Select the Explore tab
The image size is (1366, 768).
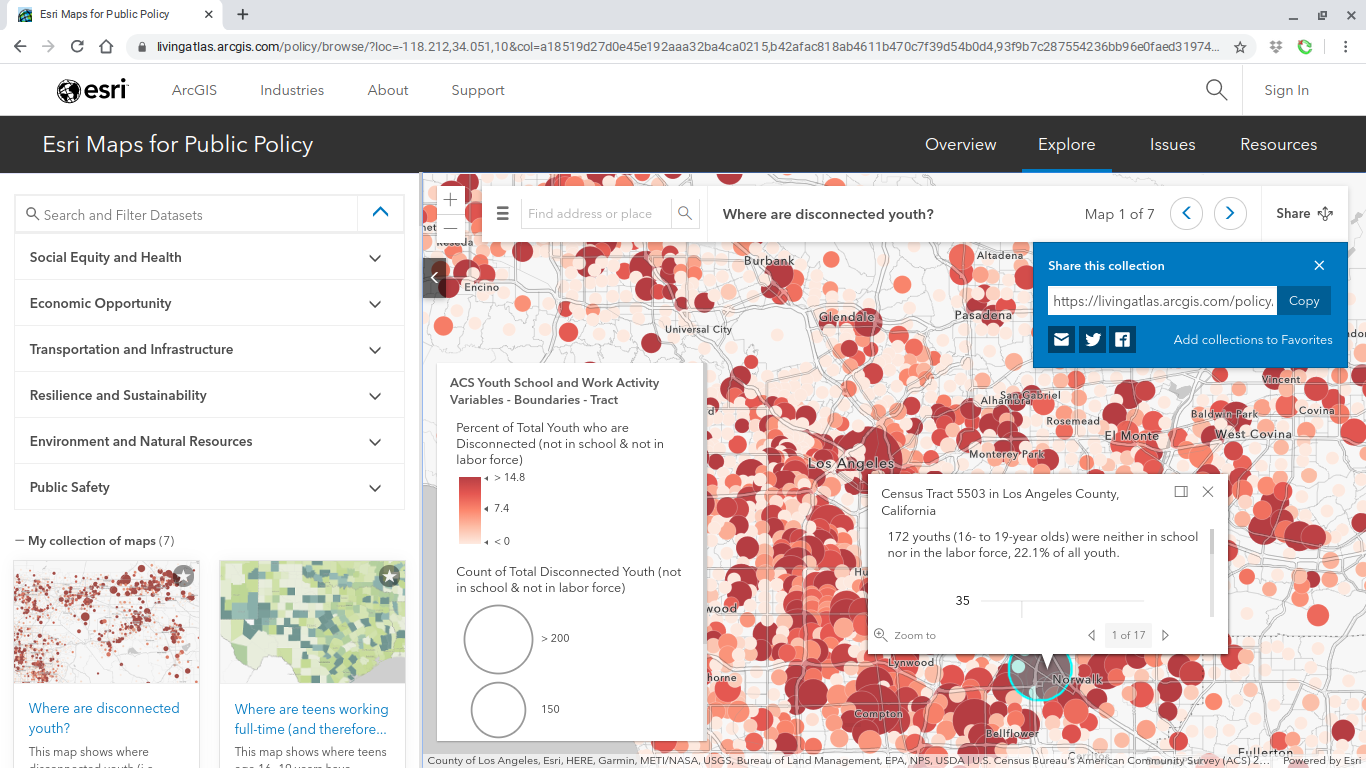pyautogui.click(x=1066, y=144)
